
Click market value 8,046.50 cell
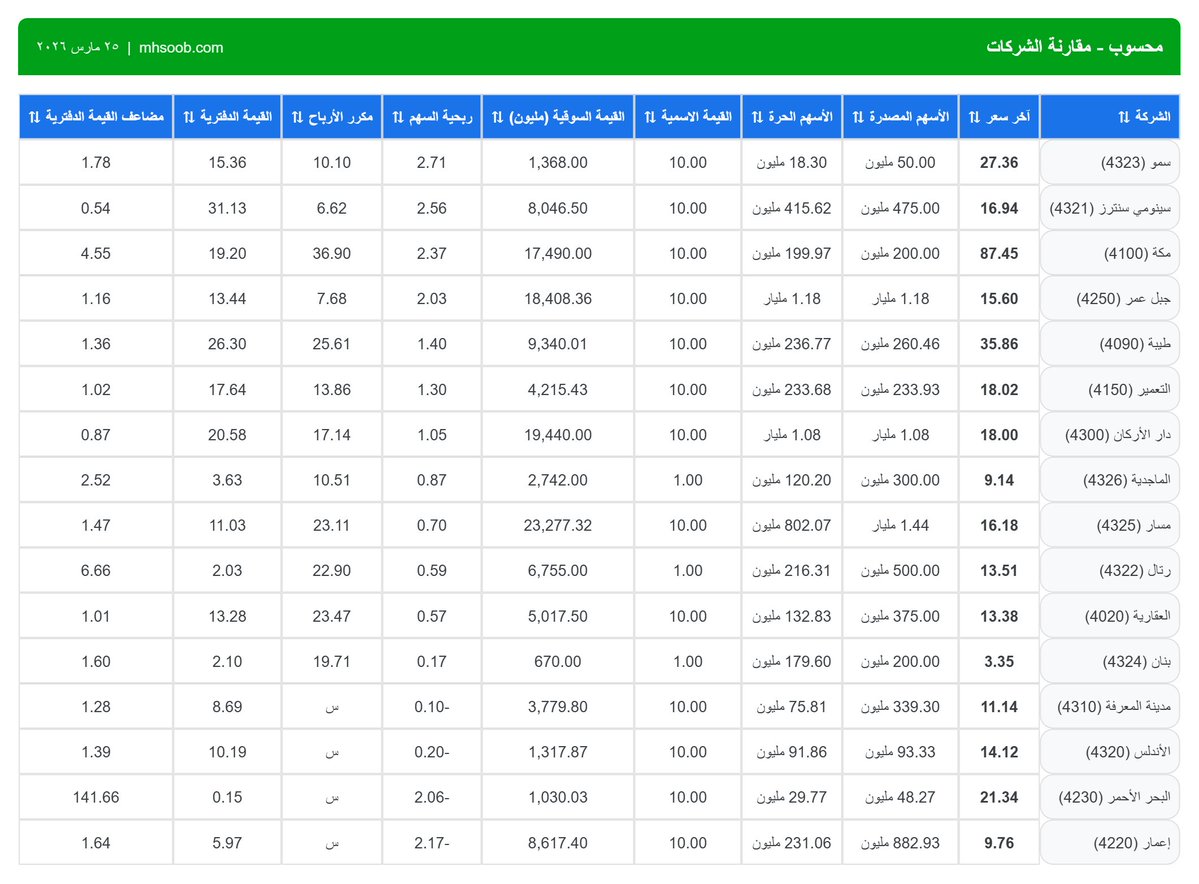coord(558,208)
